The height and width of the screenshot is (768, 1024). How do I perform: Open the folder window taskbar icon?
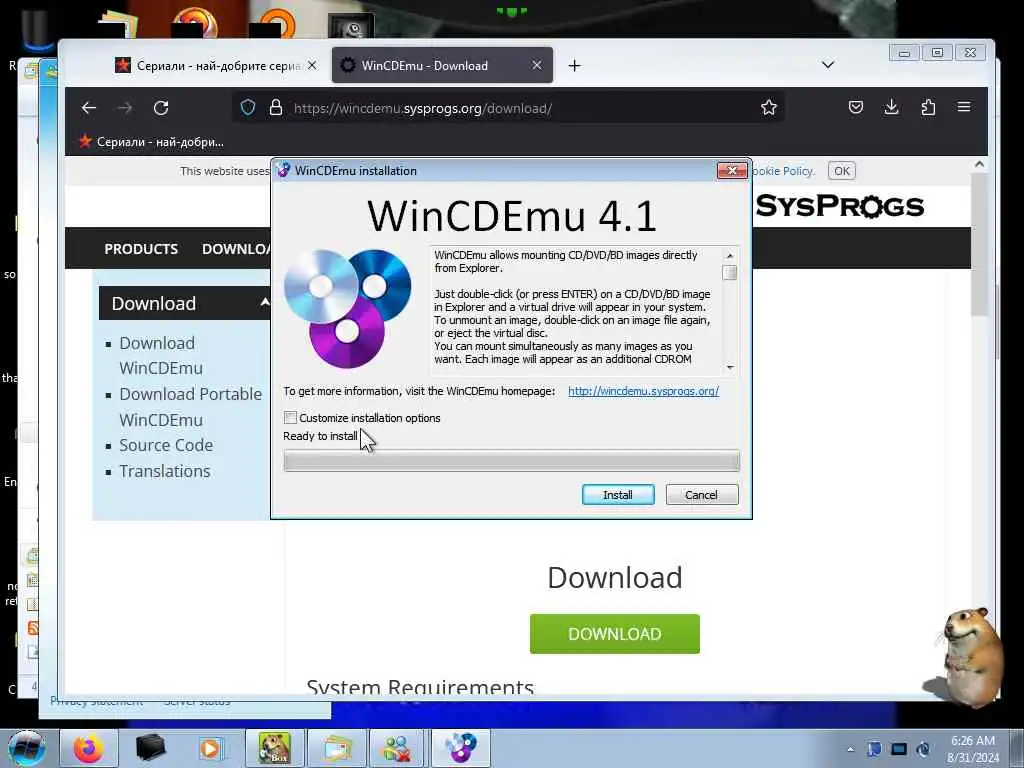[x=336, y=748]
